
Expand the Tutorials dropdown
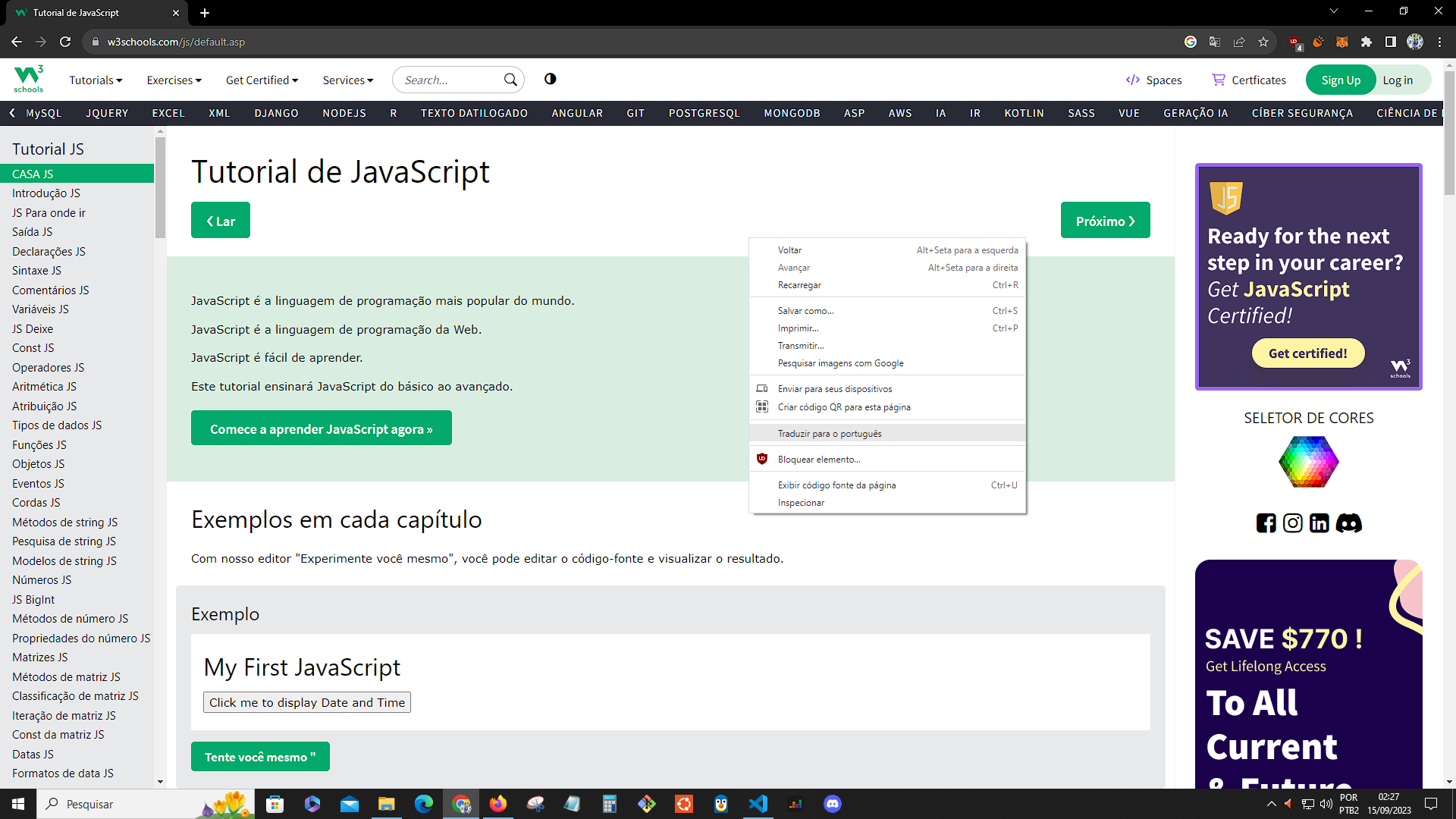click(96, 80)
